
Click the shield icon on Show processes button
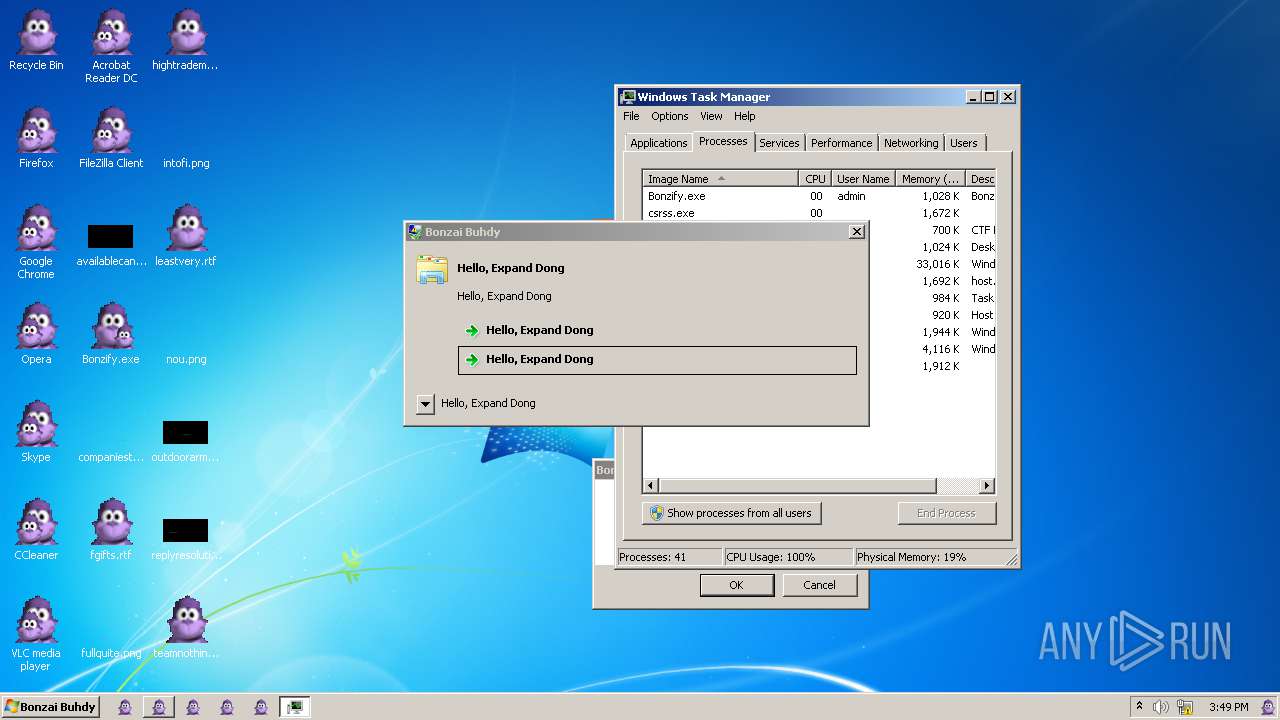656,513
